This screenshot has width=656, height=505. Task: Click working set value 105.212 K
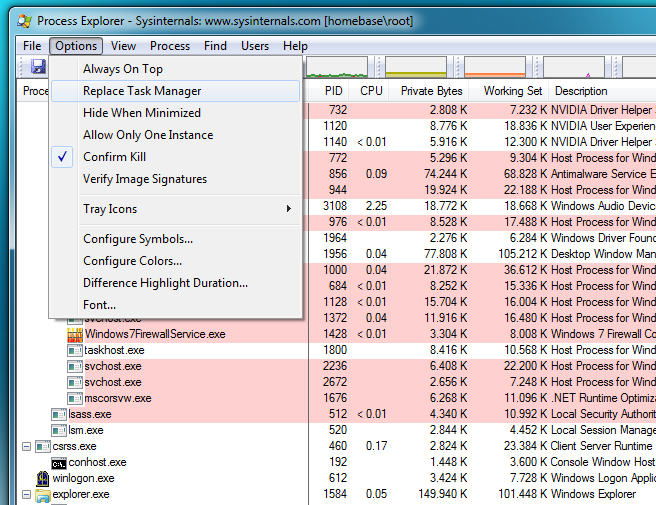[523, 254]
